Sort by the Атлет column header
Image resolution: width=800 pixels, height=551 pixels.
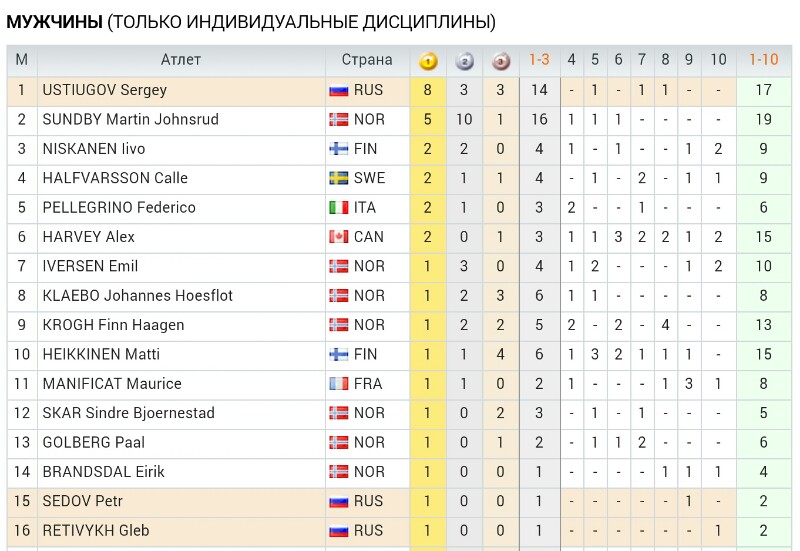pyautogui.click(x=181, y=60)
